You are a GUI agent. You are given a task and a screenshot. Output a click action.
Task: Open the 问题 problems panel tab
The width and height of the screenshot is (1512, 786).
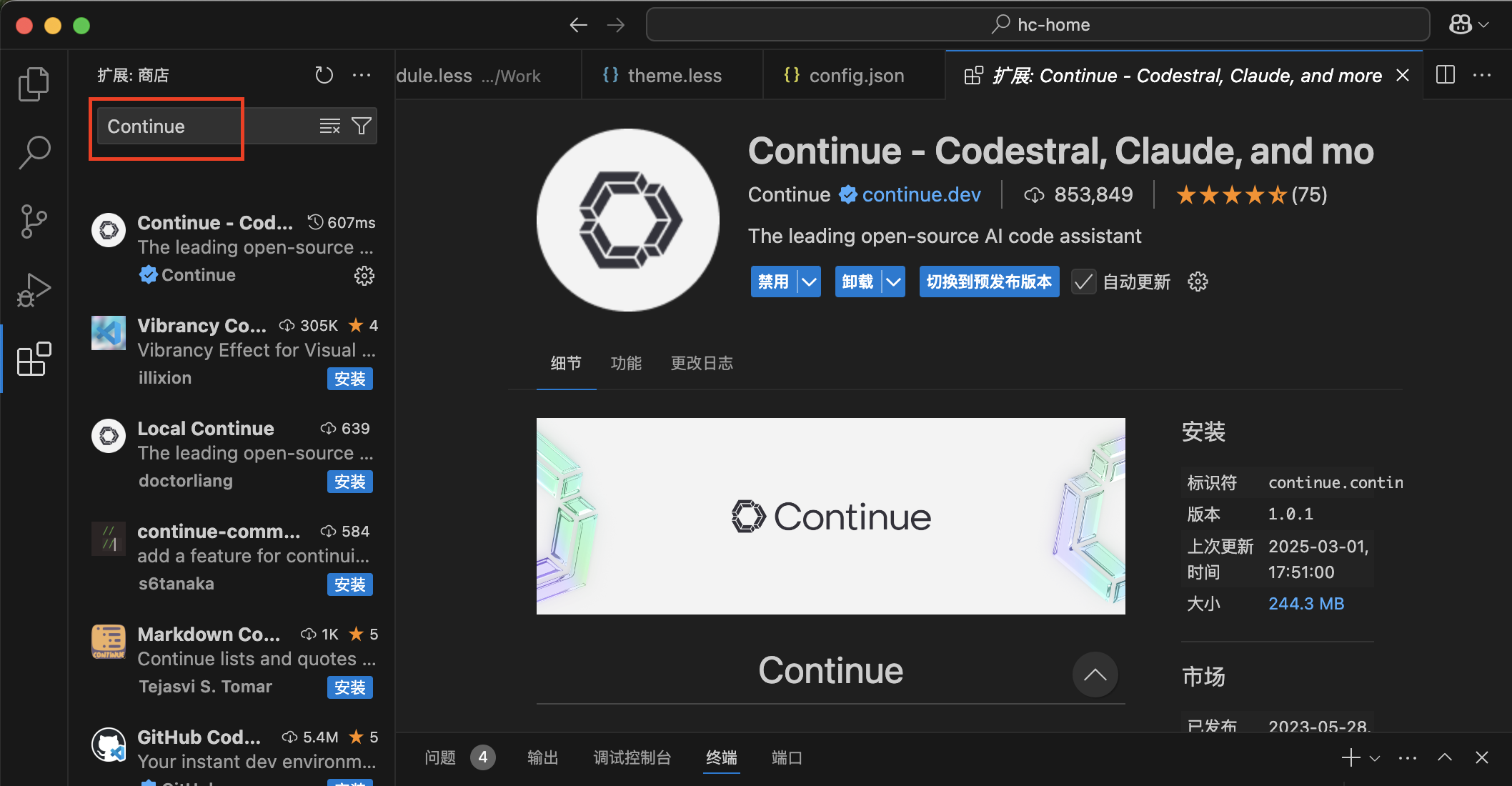pos(459,757)
